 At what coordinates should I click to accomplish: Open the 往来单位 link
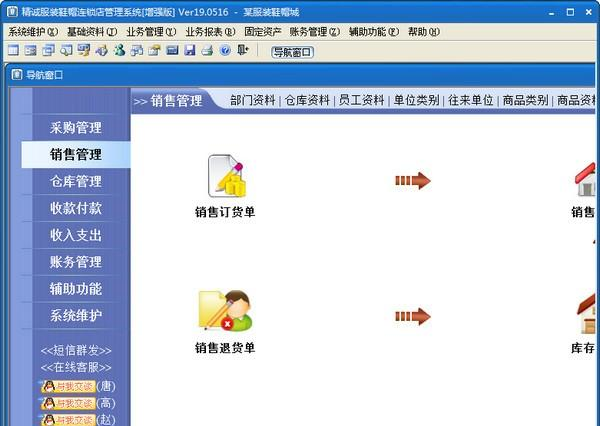[x=471, y=100]
